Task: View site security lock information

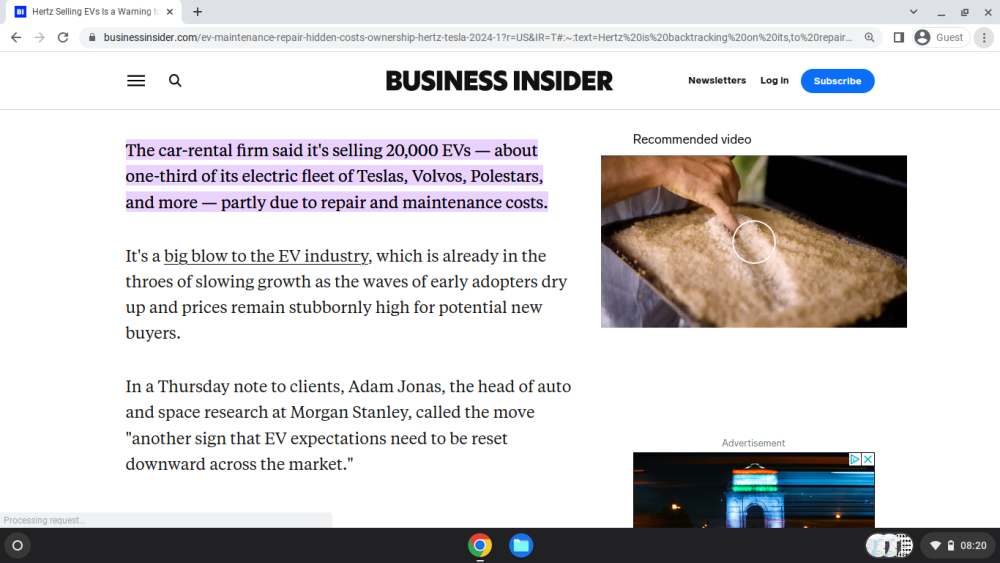Action: 92,38
